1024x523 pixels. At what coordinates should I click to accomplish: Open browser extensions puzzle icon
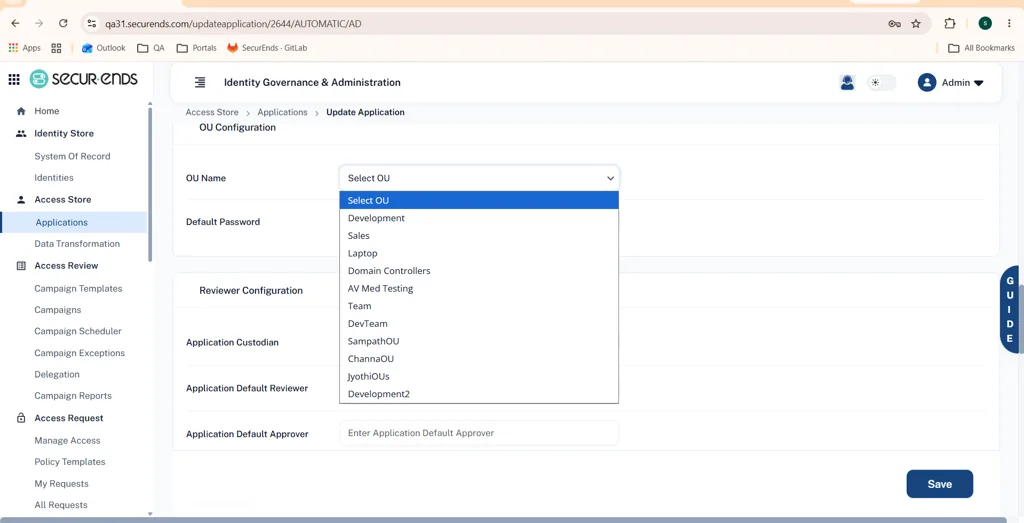950,24
